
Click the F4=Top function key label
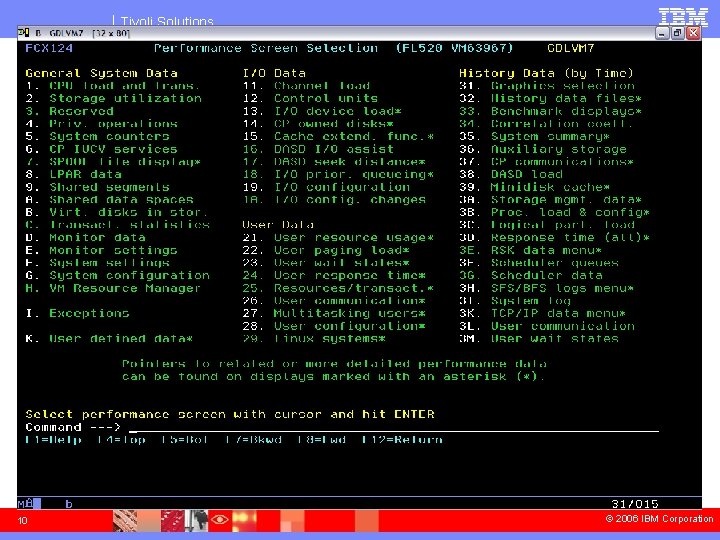122,440
